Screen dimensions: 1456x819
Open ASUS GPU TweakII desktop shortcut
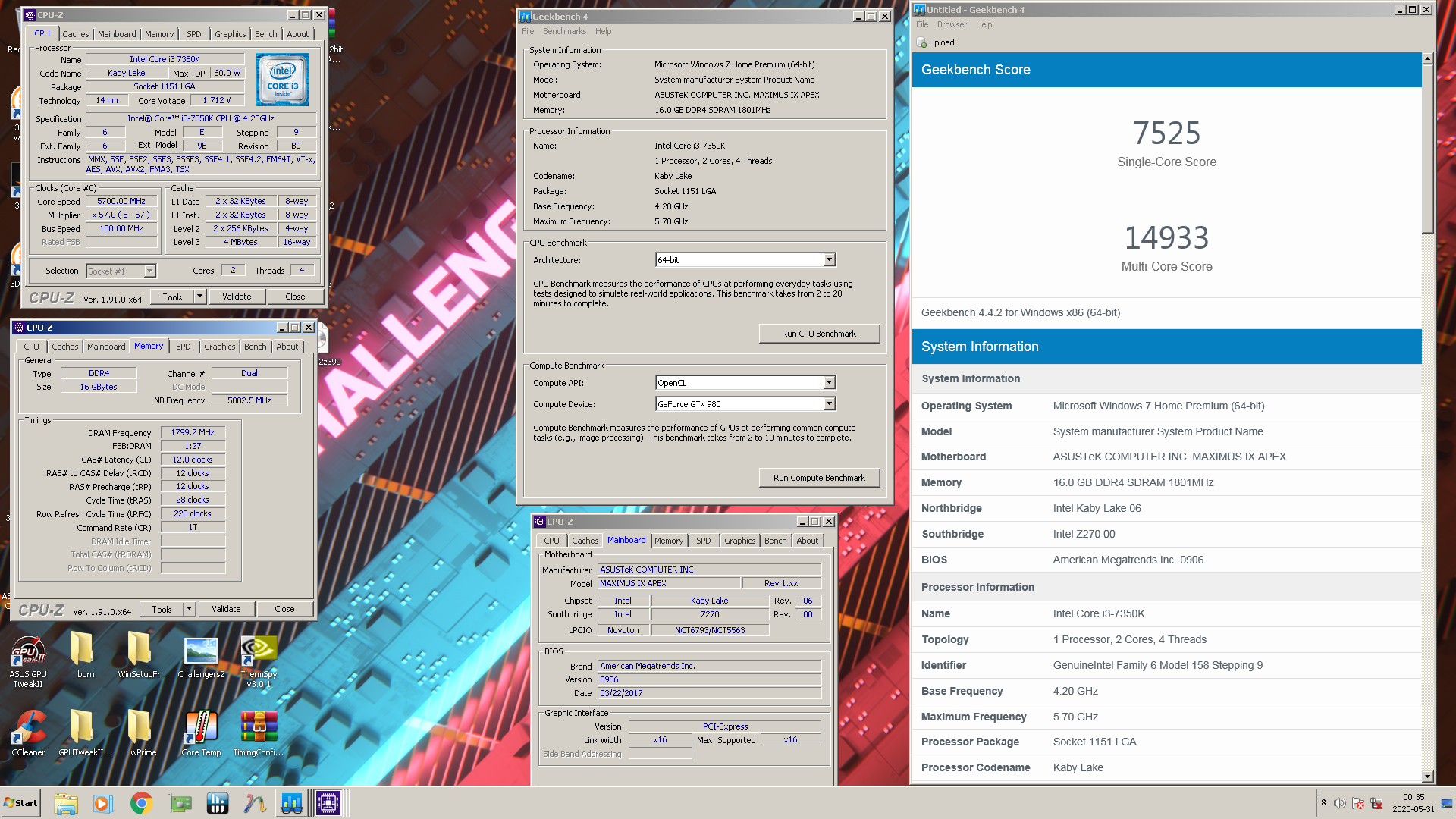(28, 661)
